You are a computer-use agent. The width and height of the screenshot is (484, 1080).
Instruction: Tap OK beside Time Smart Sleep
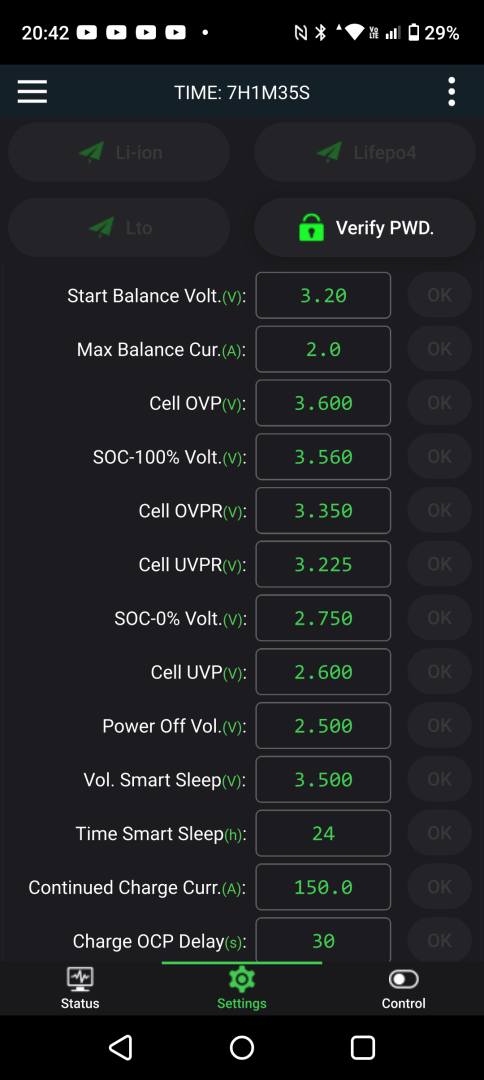coord(439,833)
